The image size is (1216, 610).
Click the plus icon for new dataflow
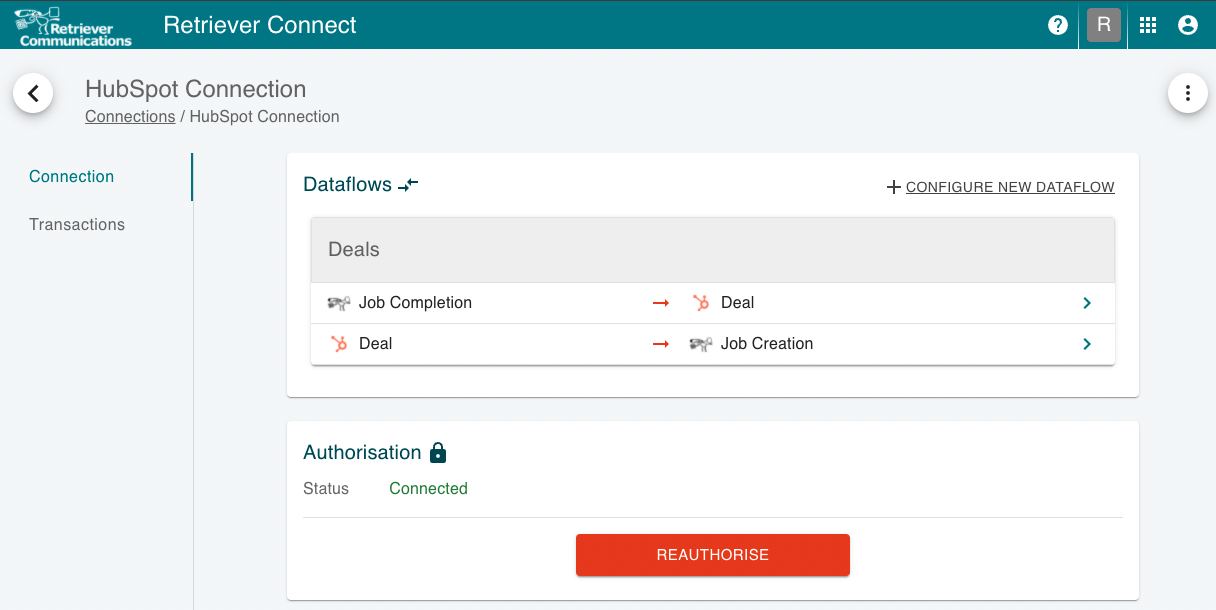[x=894, y=187]
